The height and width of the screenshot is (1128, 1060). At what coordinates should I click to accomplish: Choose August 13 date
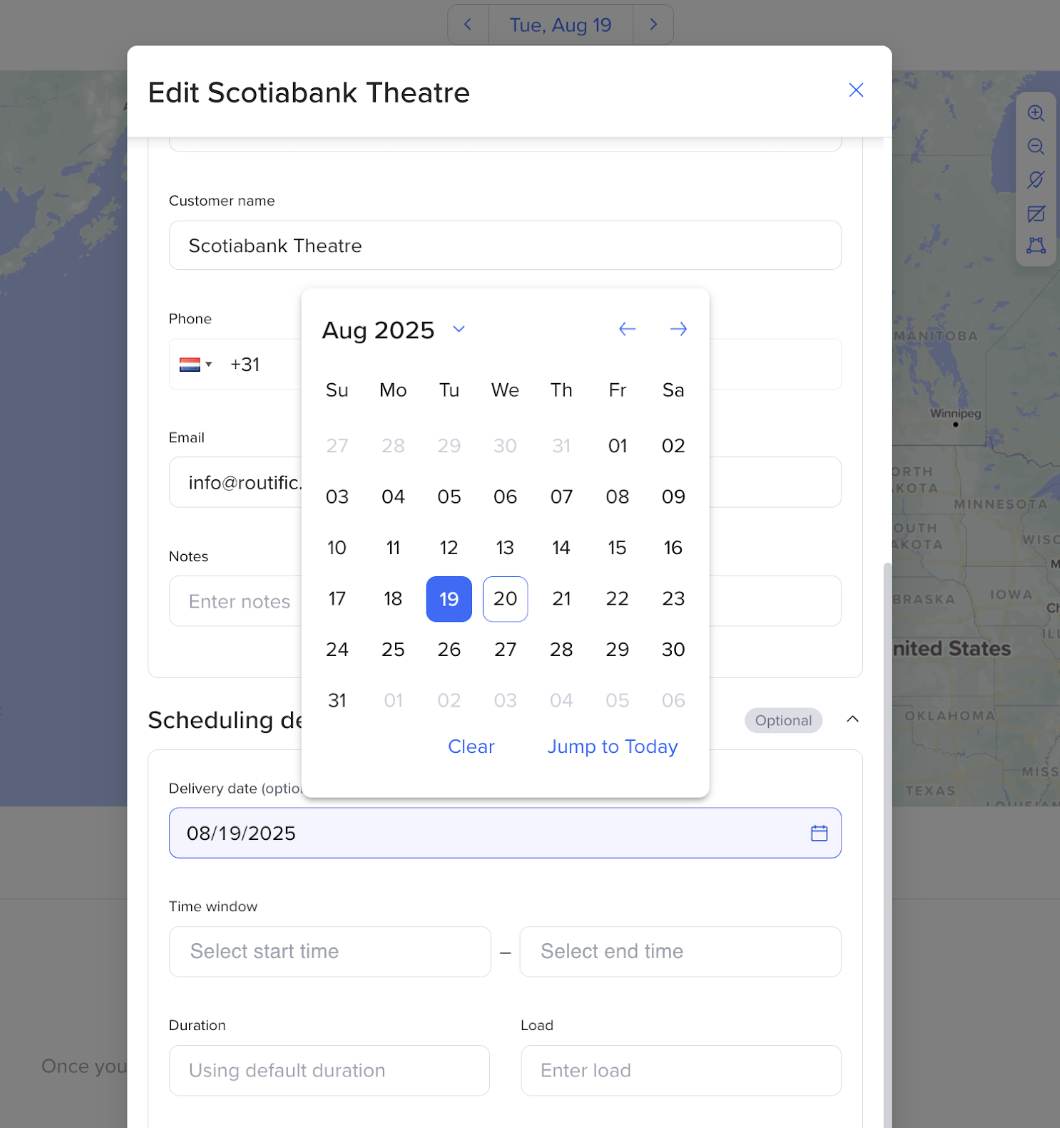coord(505,548)
